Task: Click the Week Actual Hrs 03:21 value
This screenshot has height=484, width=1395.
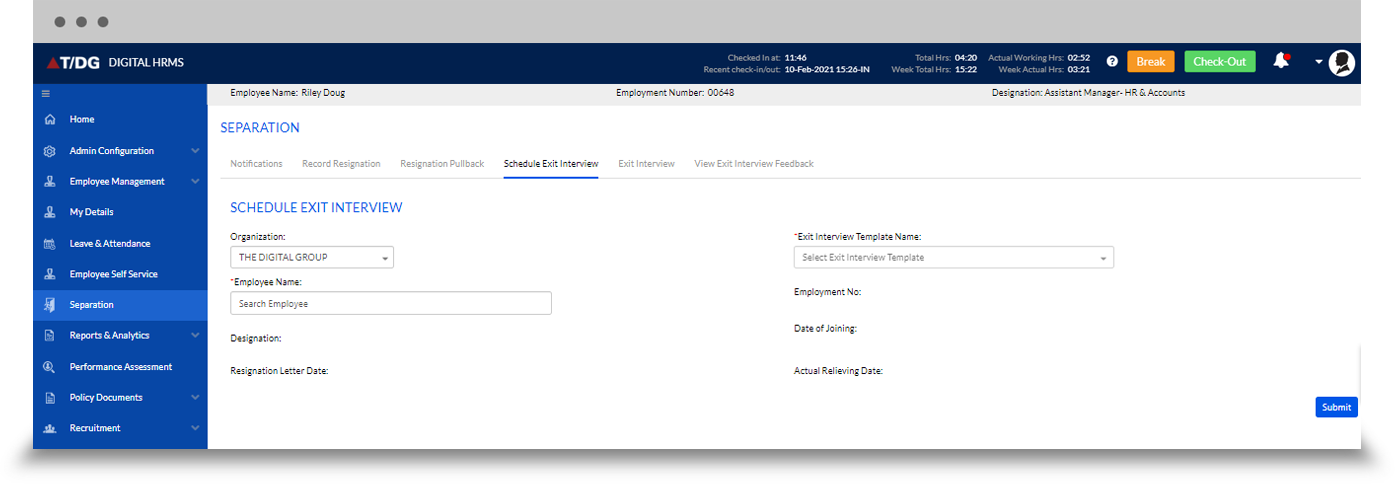Action: (1078, 70)
